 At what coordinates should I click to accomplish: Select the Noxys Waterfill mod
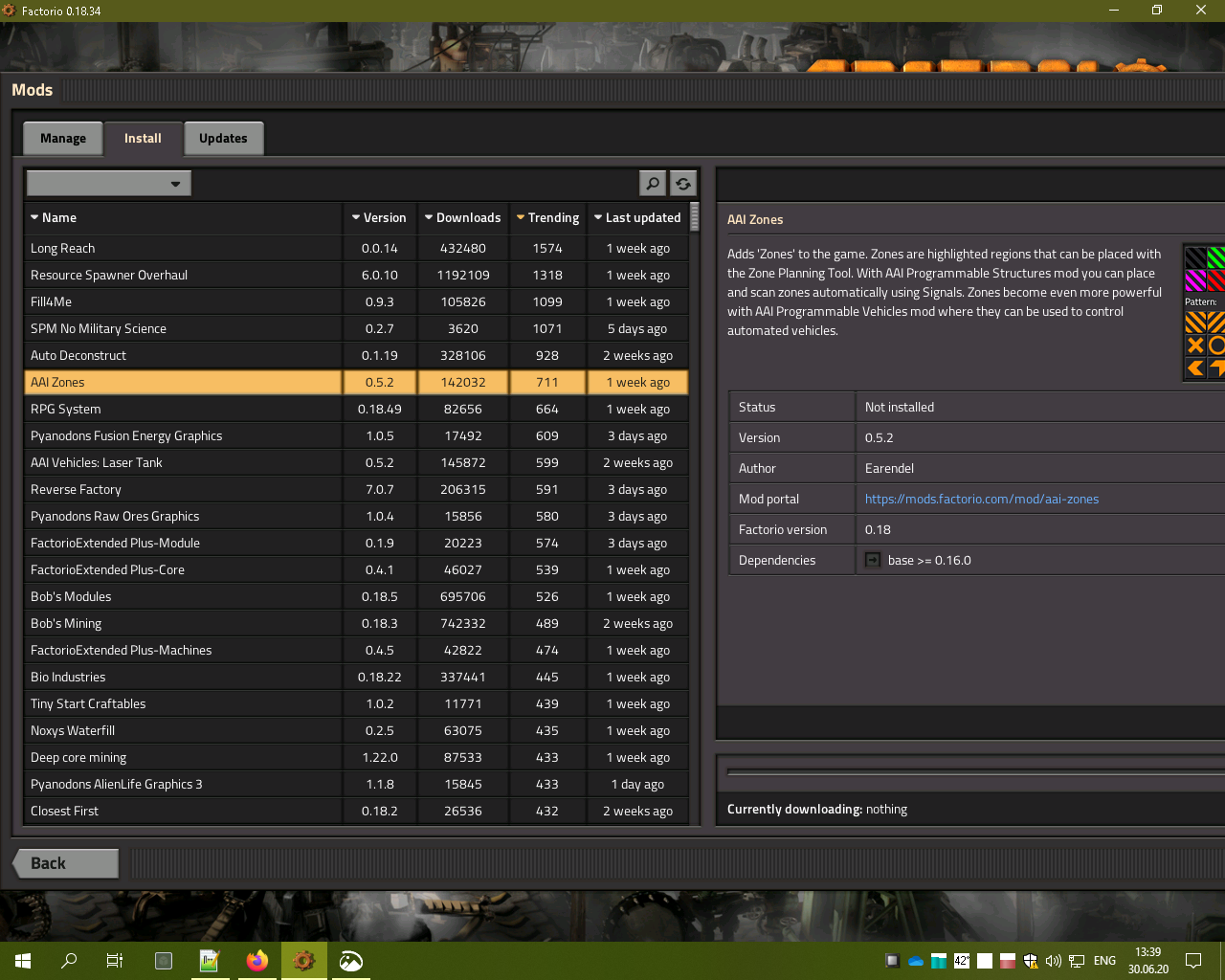click(x=356, y=730)
